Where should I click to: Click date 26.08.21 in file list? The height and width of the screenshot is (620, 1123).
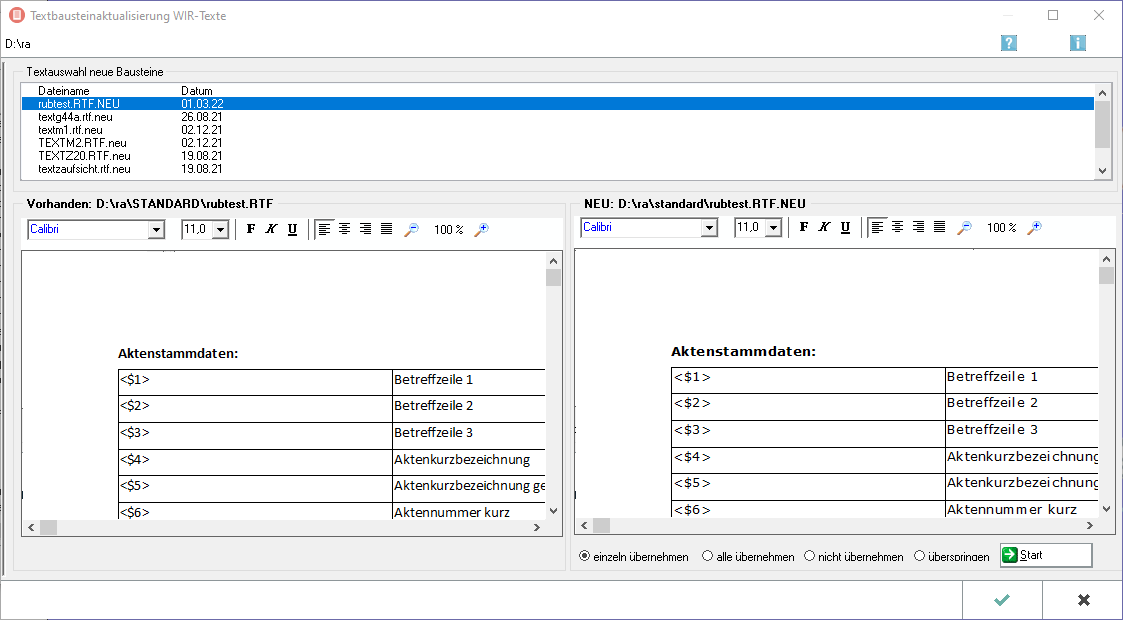[201, 117]
